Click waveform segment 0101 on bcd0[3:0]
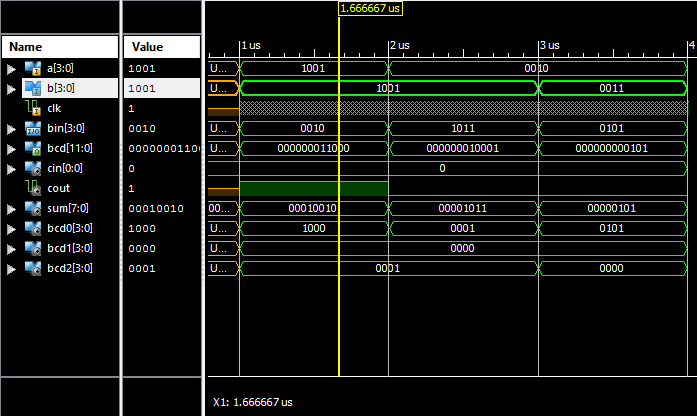697x416 pixels. (x=612, y=228)
